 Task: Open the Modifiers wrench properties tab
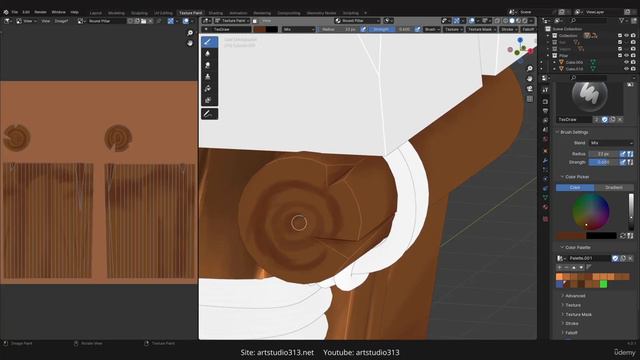click(545, 160)
